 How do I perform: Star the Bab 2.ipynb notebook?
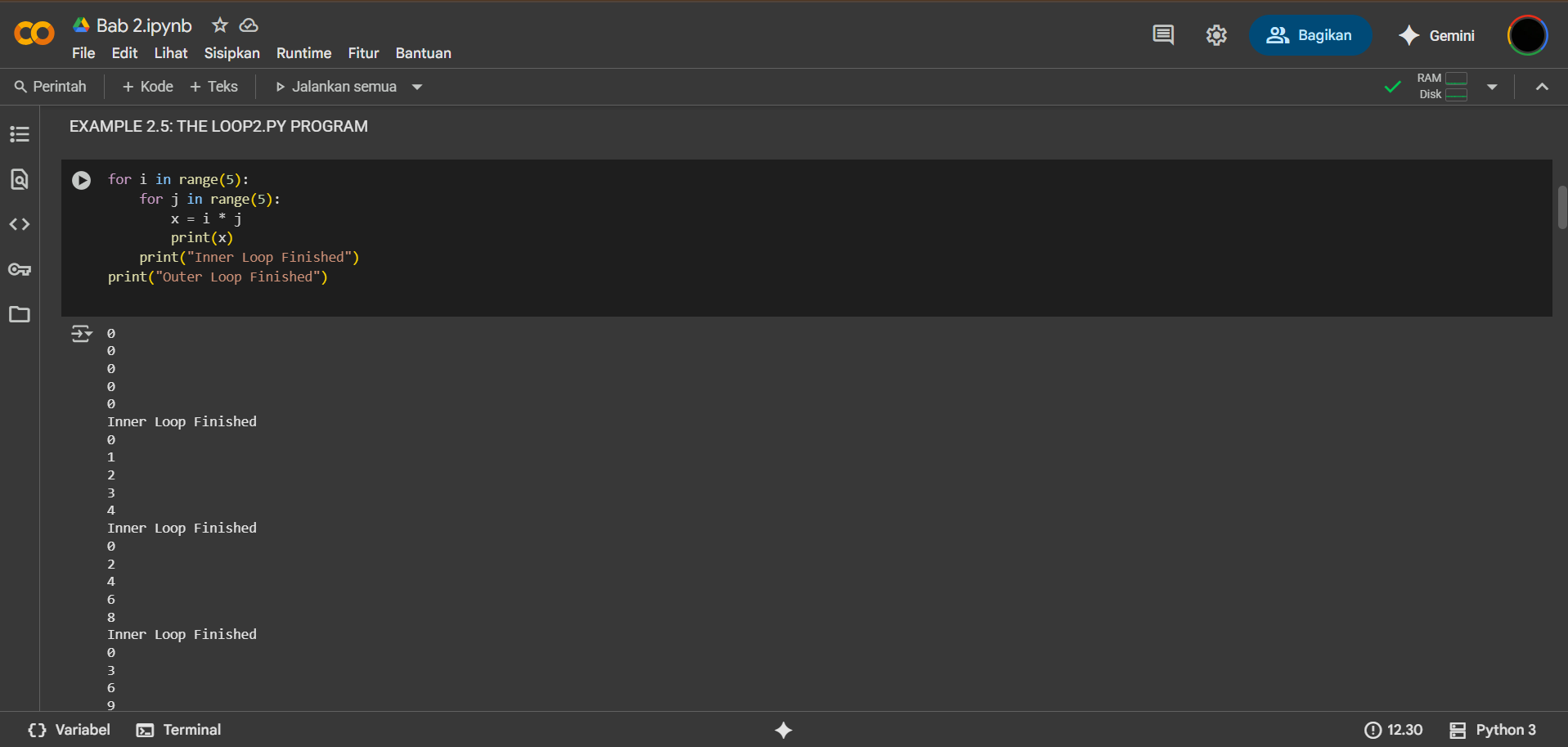(x=219, y=25)
